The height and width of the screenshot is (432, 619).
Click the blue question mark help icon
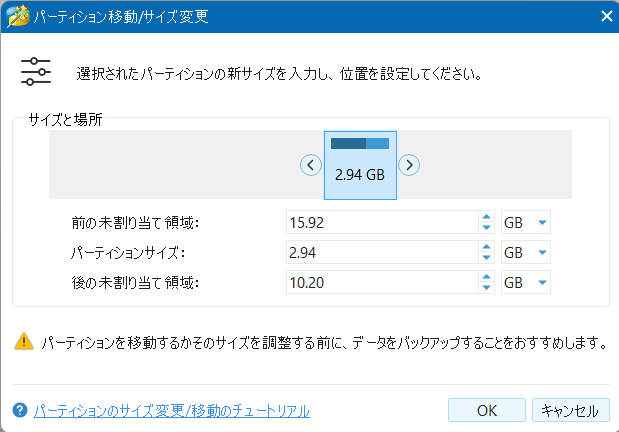click(x=19, y=410)
